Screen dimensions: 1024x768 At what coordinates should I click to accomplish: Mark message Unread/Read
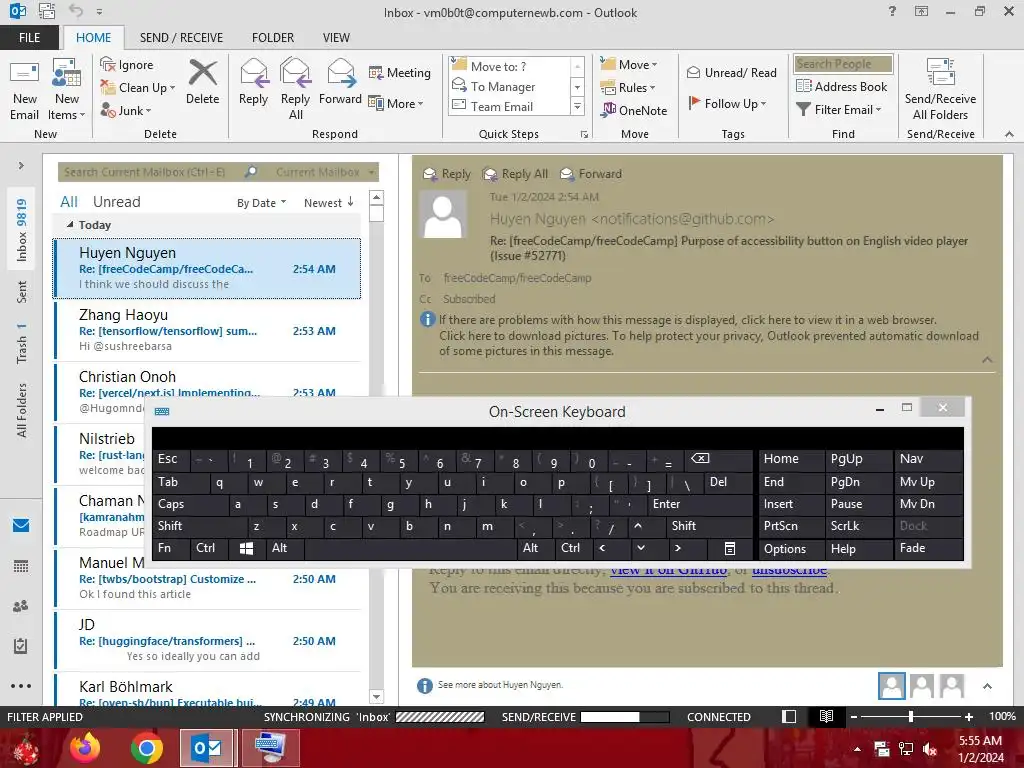pos(731,72)
